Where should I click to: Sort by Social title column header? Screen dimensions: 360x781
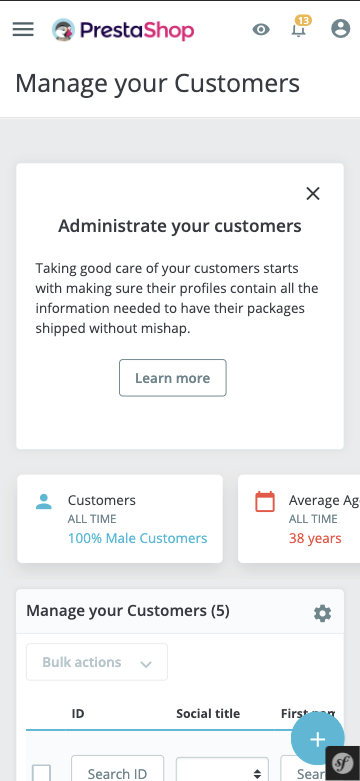click(208, 713)
